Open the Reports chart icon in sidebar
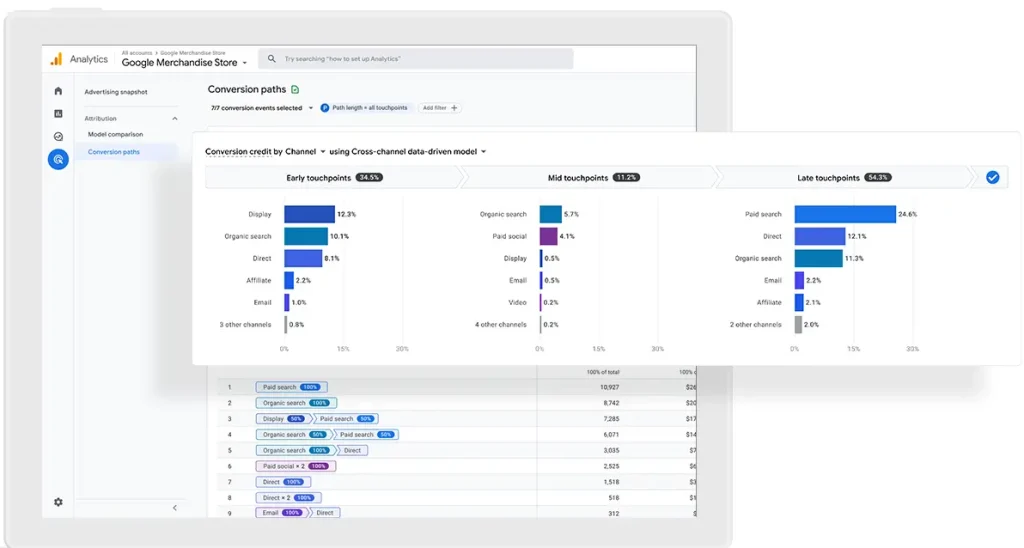Image resolution: width=1024 pixels, height=548 pixels. (x=58, y=114)
